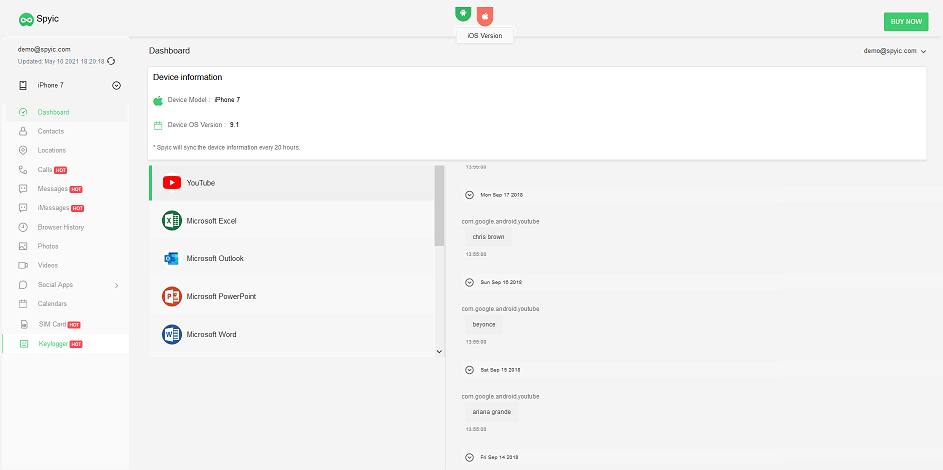
Task: Expand the Social Apps submenu arrow
Action: [x=117, y=285]
